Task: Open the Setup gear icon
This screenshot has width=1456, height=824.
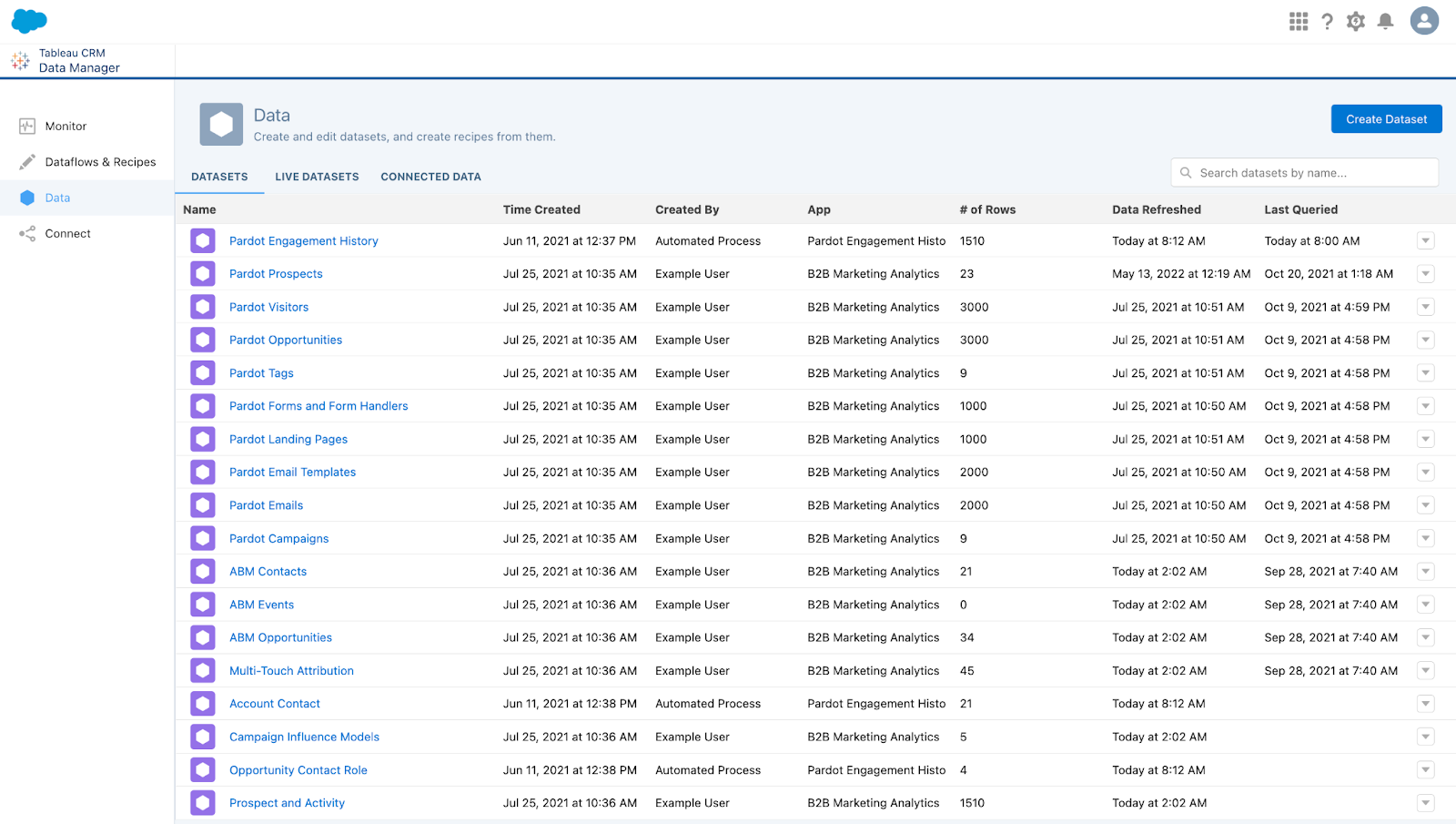Action: point(1356,21)
